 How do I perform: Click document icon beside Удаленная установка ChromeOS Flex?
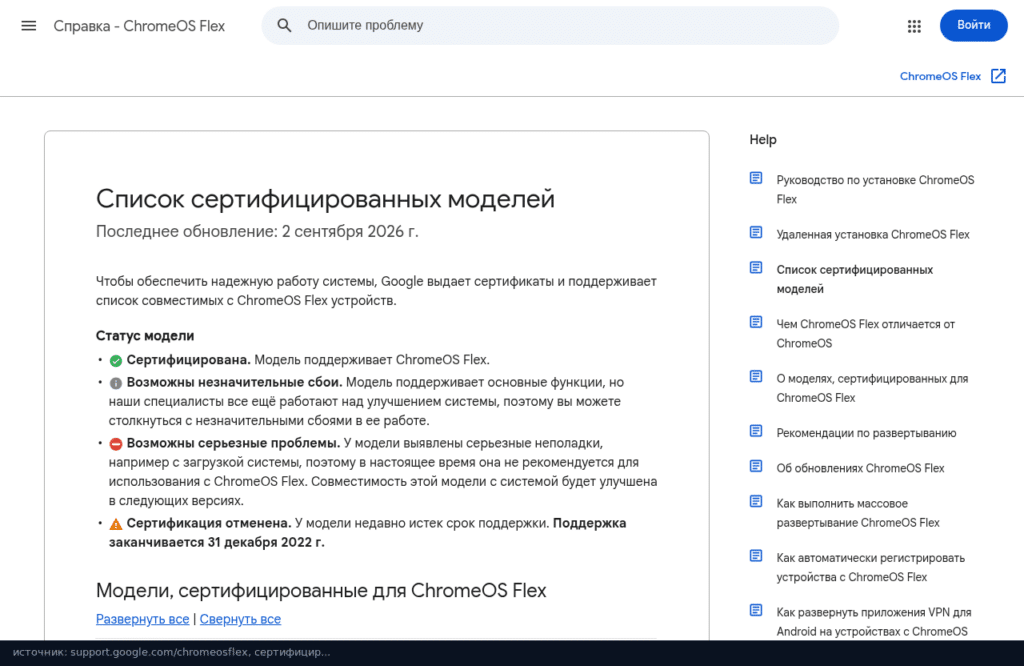pos(756,232)
